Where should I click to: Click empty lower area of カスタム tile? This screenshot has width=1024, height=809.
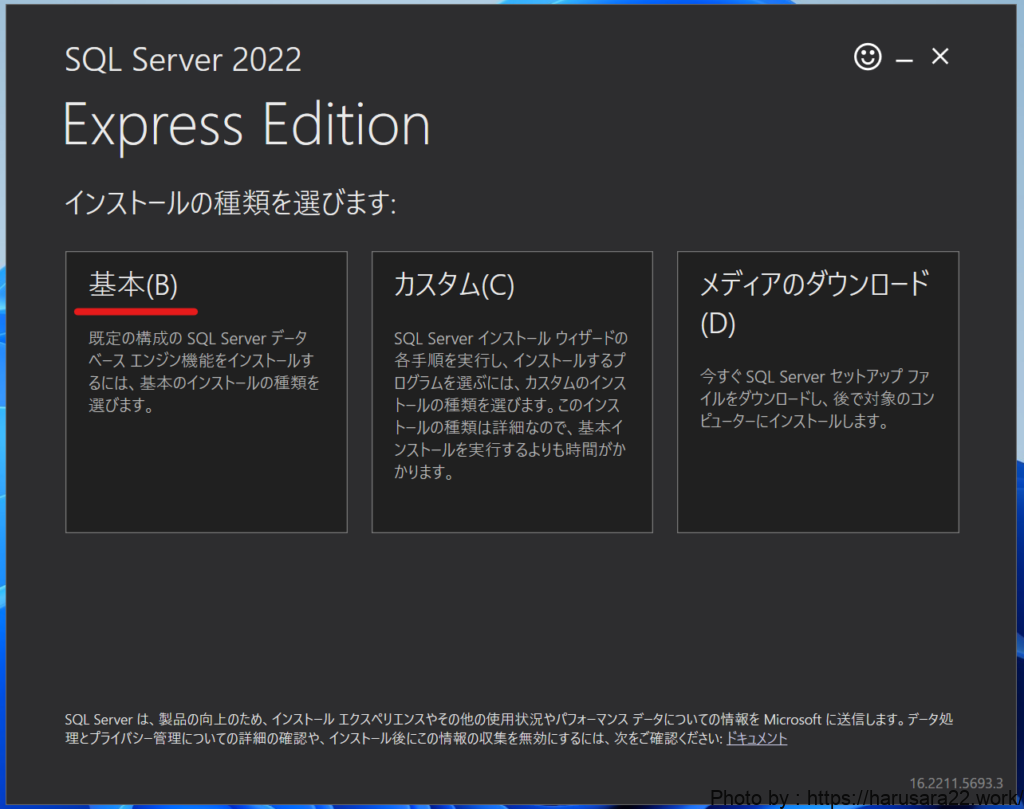(511, 508)
